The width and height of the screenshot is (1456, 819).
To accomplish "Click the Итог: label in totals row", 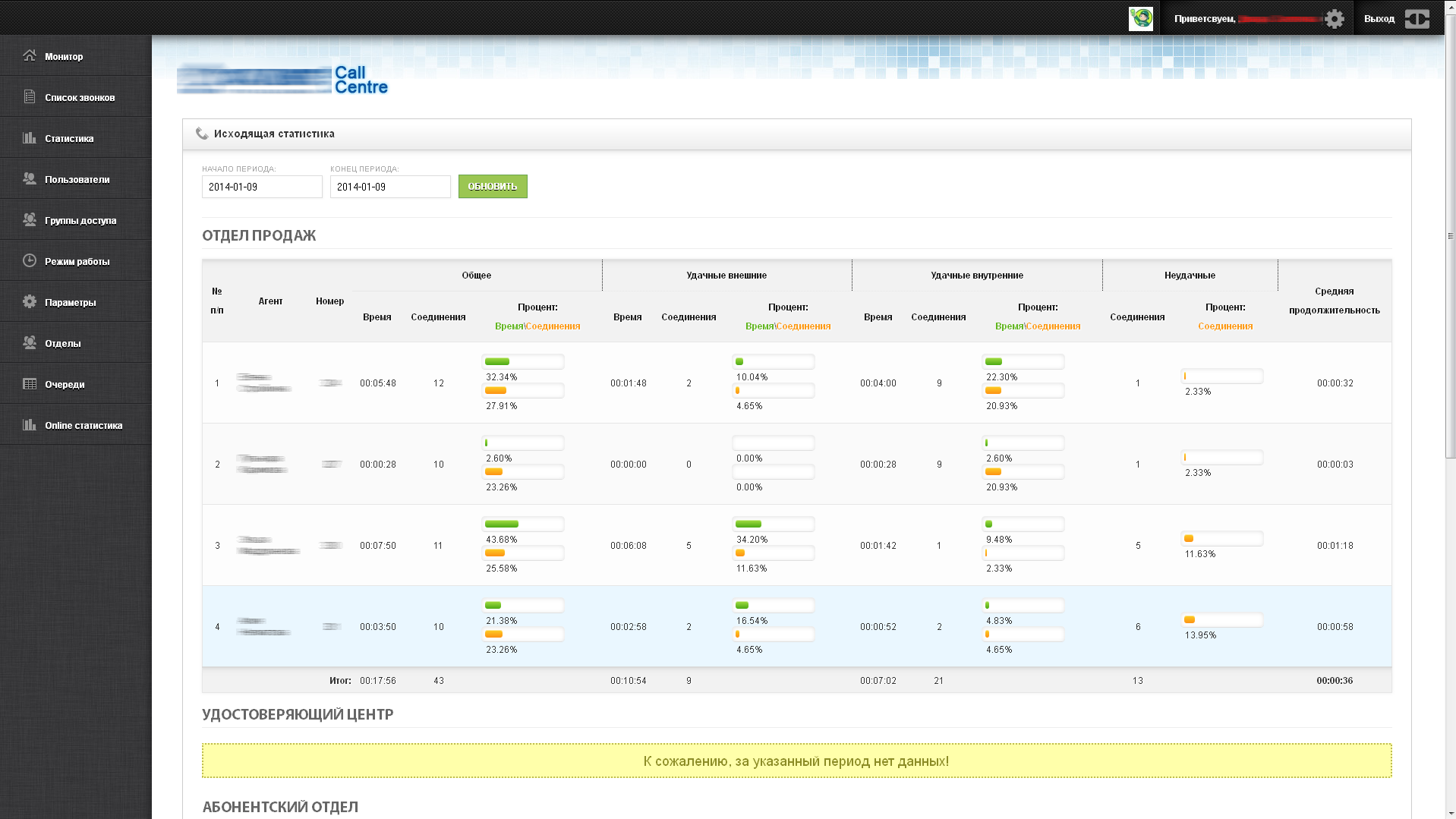I will [340, 681].
